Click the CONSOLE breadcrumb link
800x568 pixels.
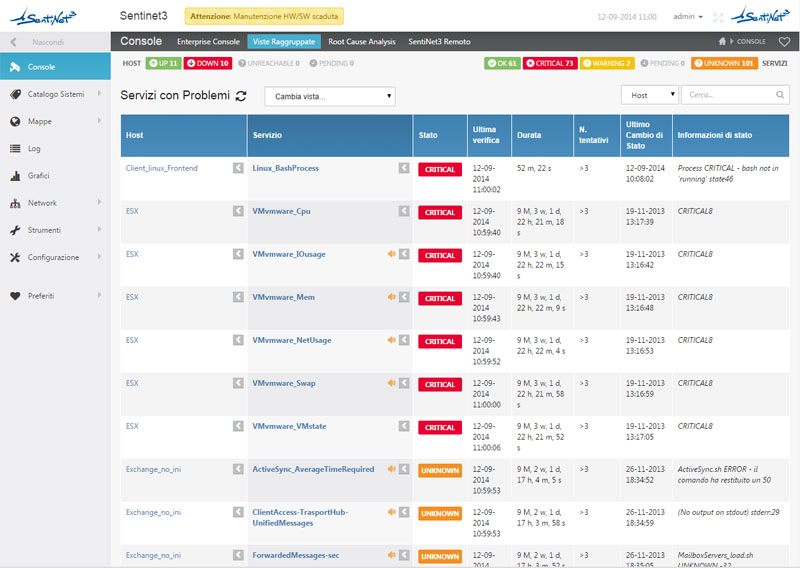(x=751, y=41)
